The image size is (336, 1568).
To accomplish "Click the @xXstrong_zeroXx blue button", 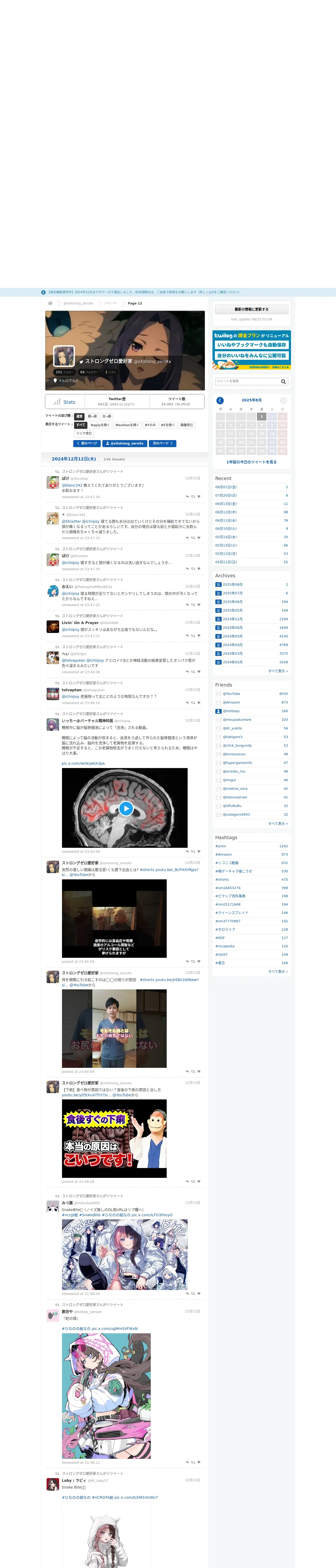I will 125,443.
